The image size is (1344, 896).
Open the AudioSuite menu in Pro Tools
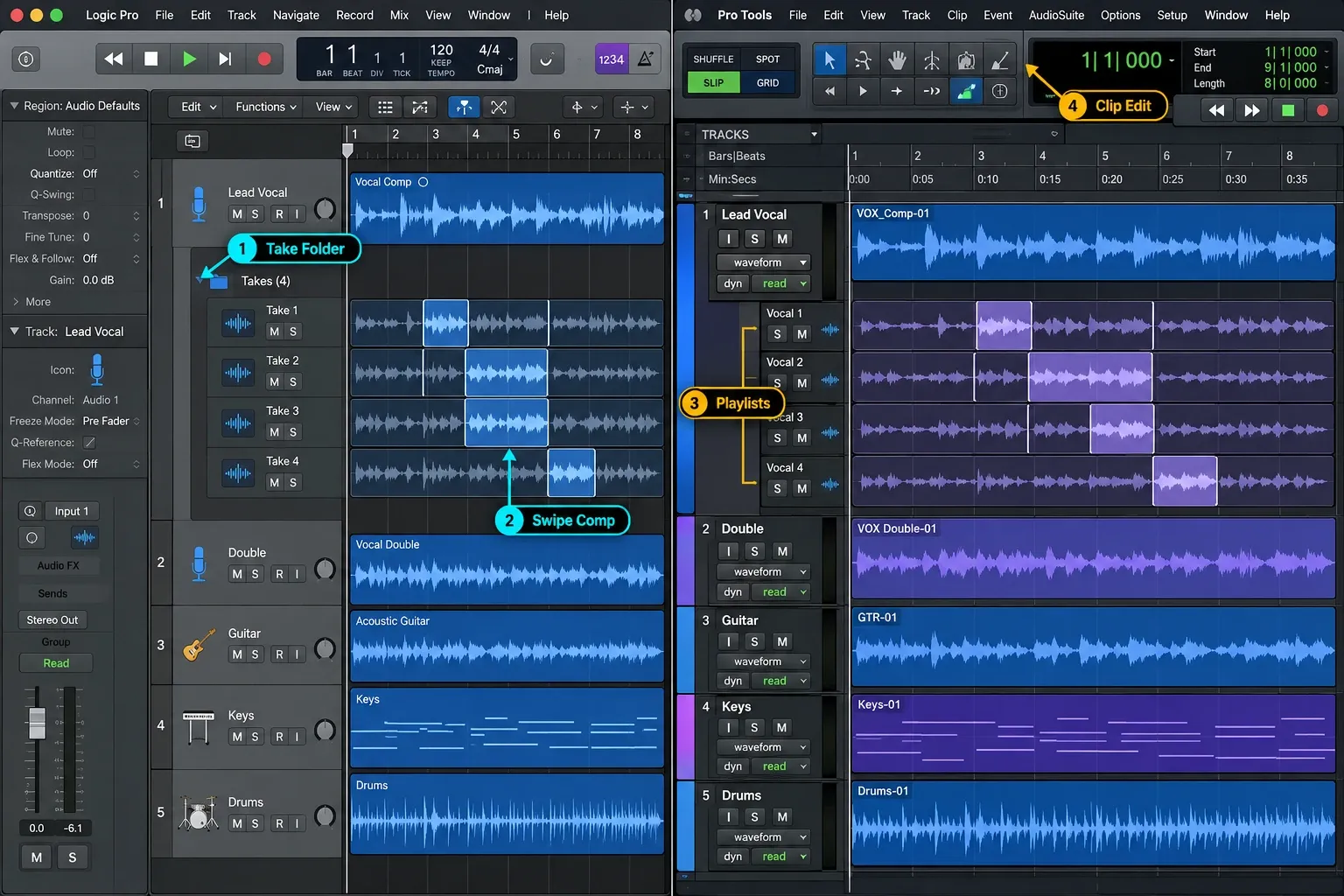(1056, 15)
